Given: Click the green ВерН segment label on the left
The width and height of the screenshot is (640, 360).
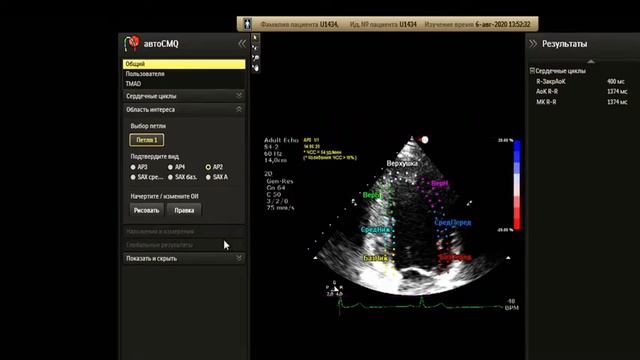Looking at the screenshot, I should click(x=371, y=195).
